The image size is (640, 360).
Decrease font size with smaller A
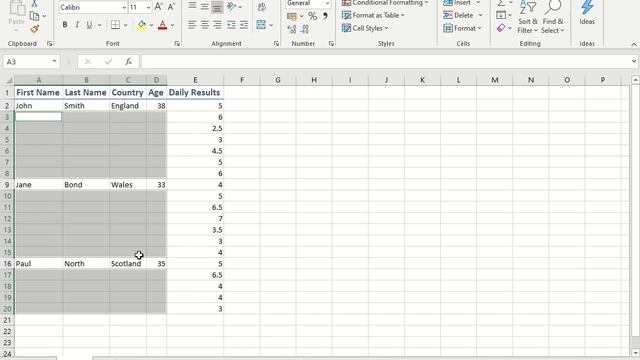coord(171,7)
